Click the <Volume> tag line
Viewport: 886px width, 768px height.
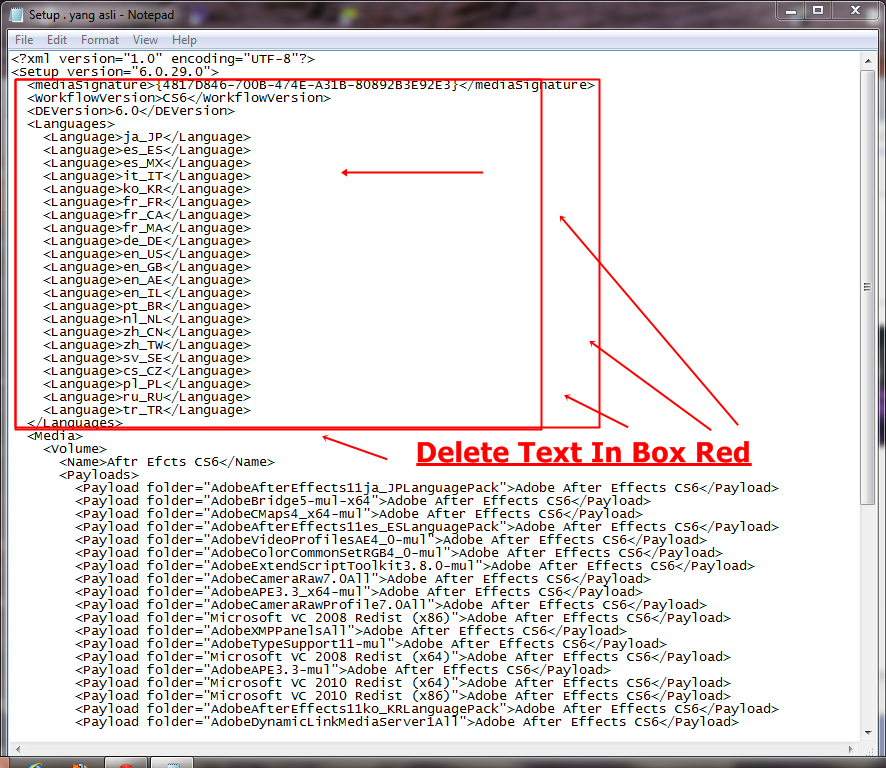(75, 449)
